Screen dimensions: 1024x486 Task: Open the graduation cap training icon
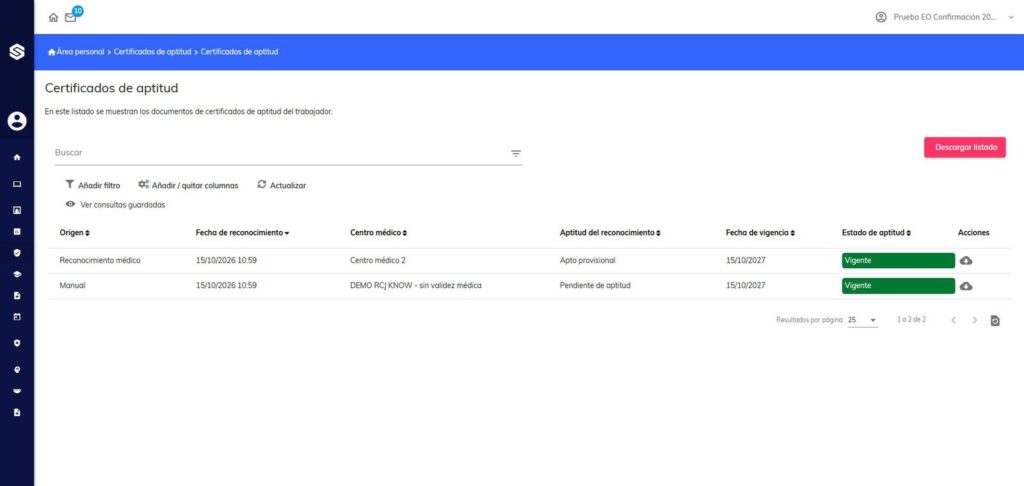click(17, 274)
